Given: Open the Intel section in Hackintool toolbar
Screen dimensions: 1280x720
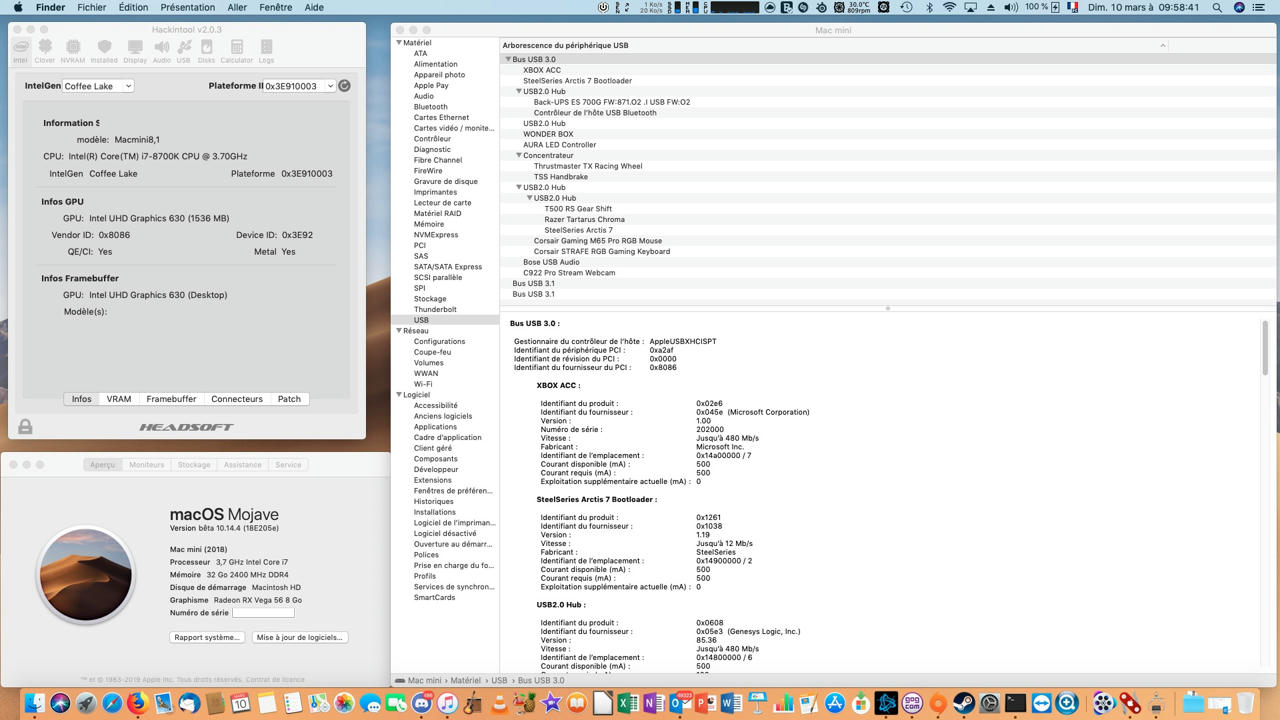Looking at the screenshot, I should click(x=20, y=51).
